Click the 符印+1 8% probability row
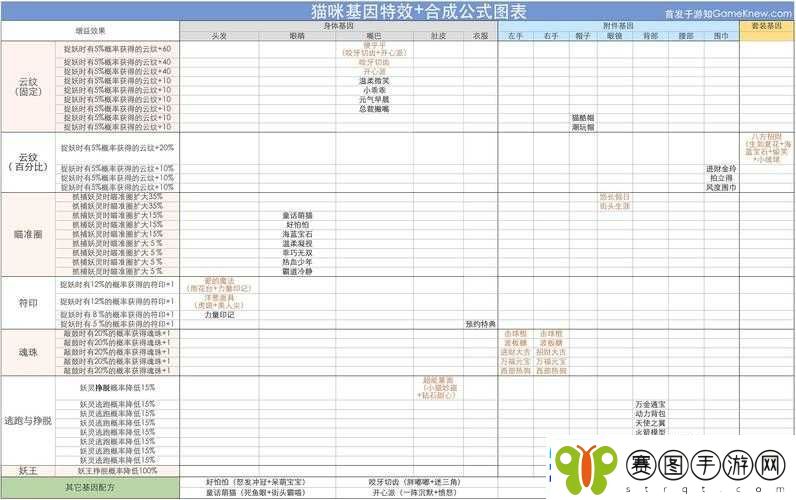Viewport: 796px width, 500px height. 117,315
